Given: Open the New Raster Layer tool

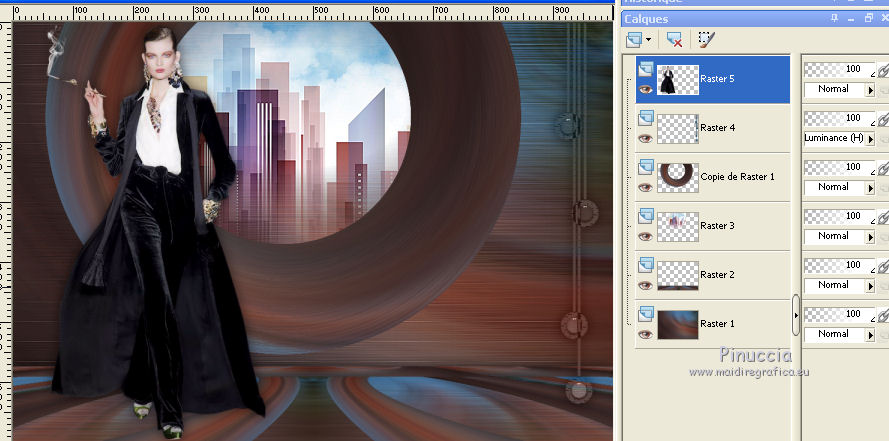Looking at the screenshot, I should coord(634,39).
